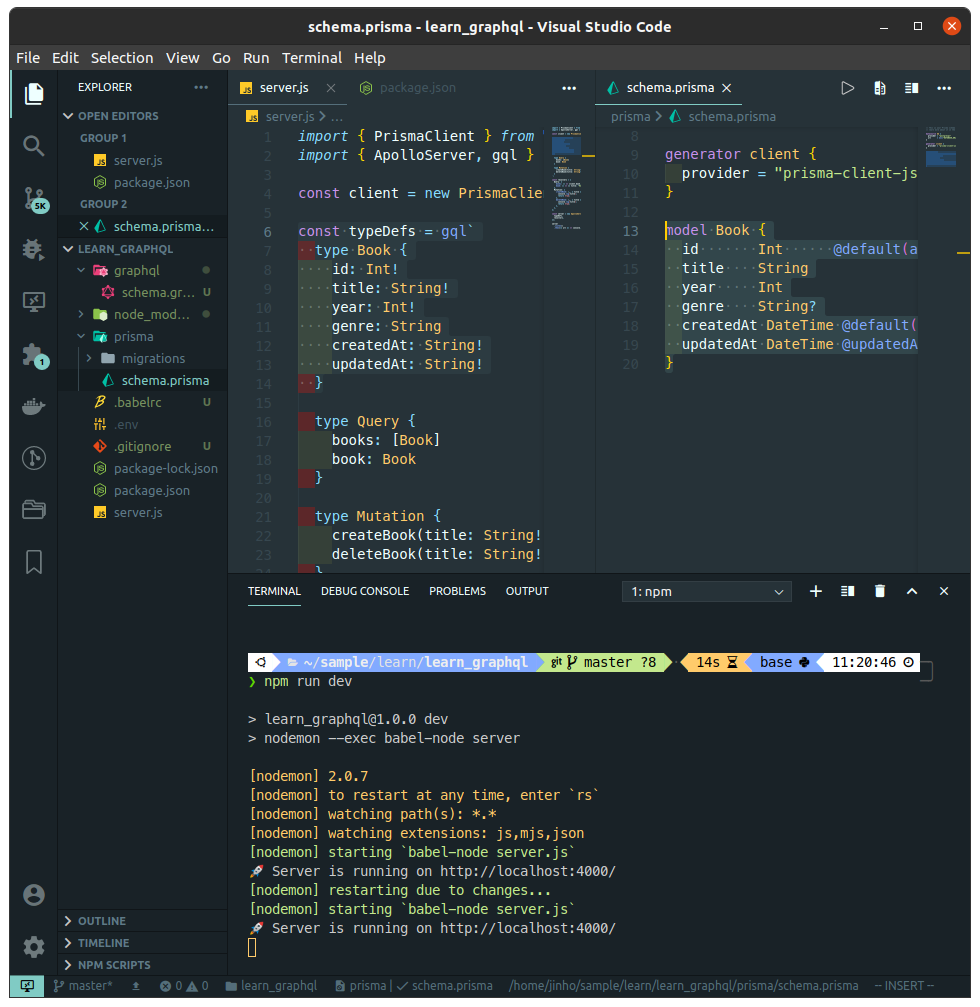Open the Run and Debug view
This screenshot has height=1007, width=980.
33,250
